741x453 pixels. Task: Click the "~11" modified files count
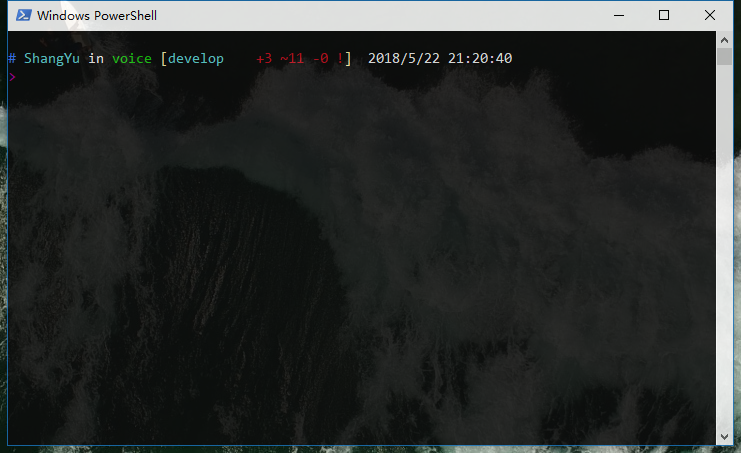pos(292,59)
